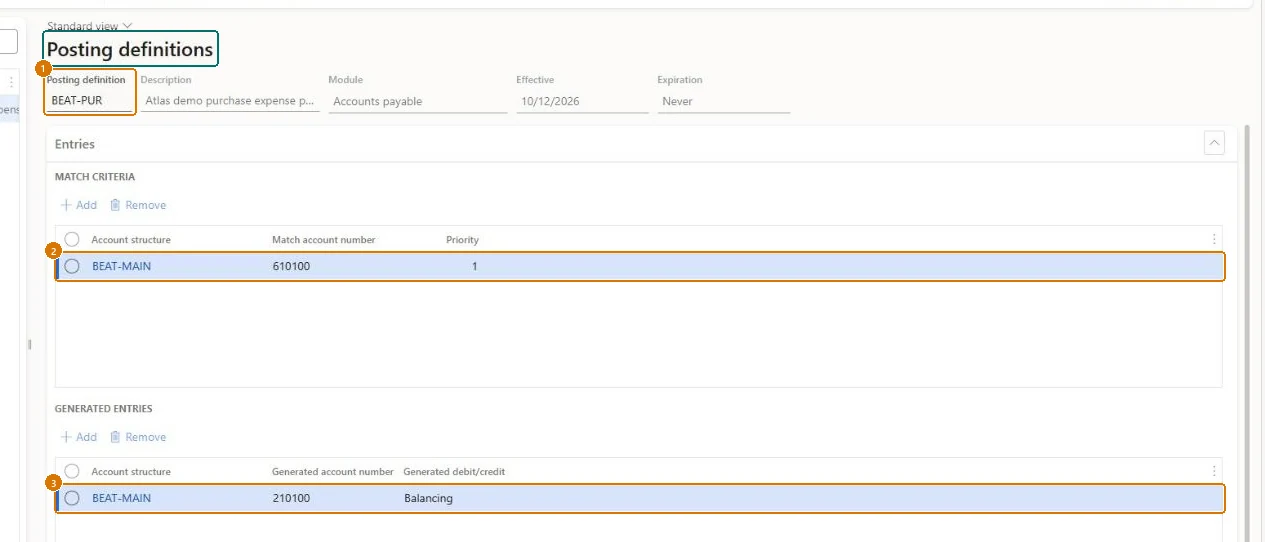This screenshot has height=542, width=1265.
Task: Click the left pane splitter handle
Action: click(29, 344)
